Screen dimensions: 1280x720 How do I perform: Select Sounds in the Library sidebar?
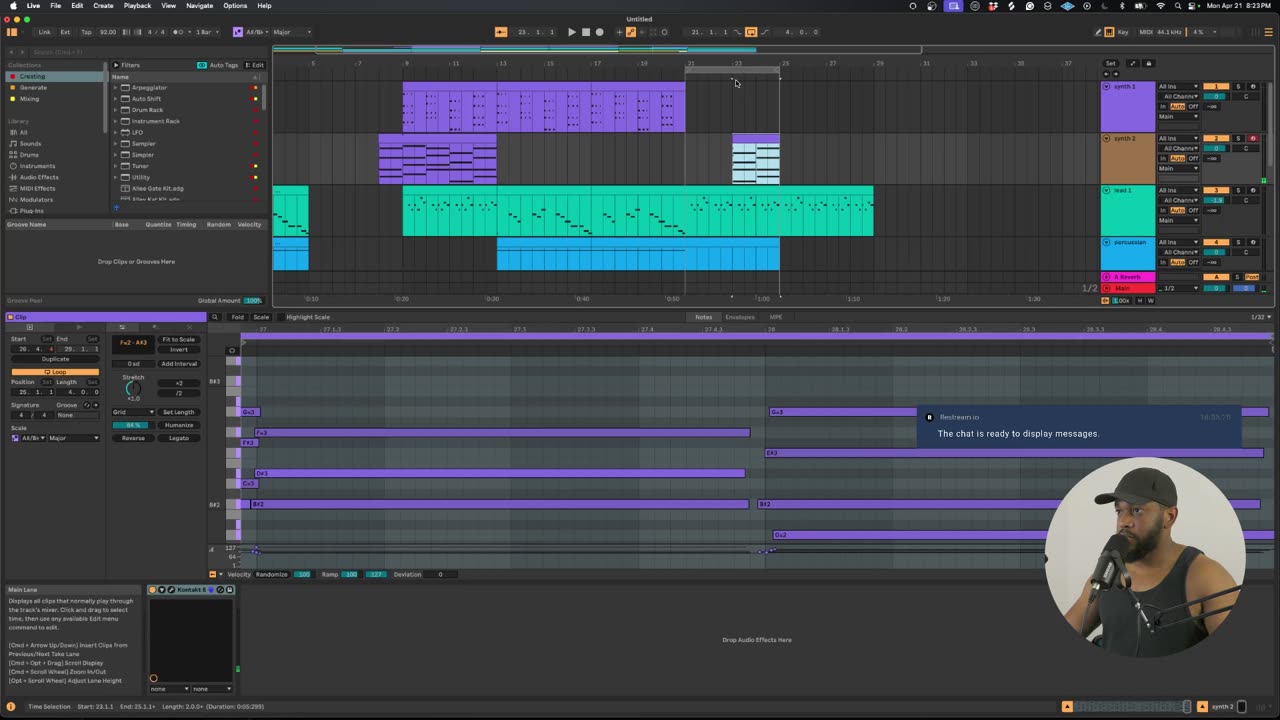click(30, 143)
